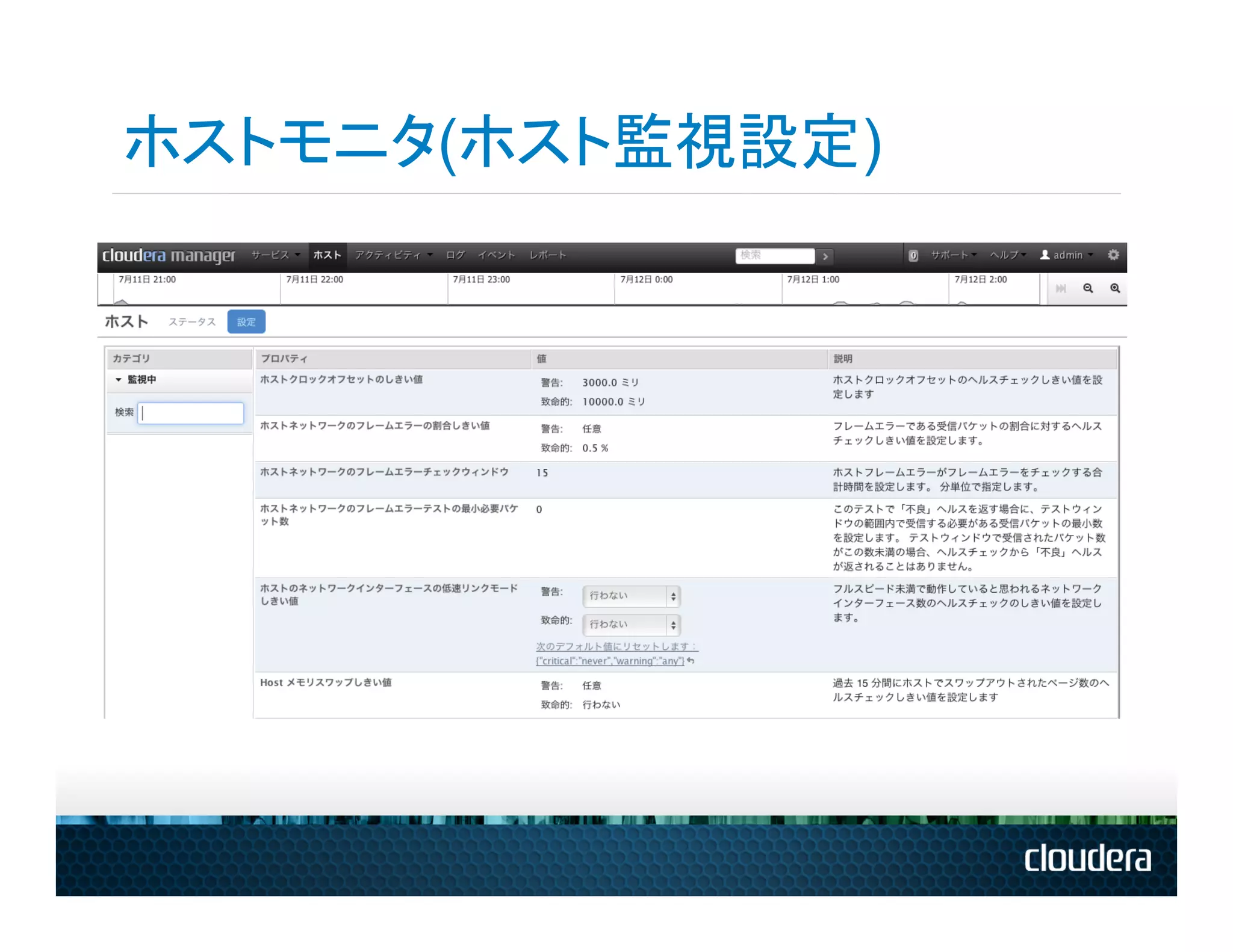Open the 致命的 dropdown for slow link mode
The height and width of the screenshot is (952, 1233).
(x=632, y=625)
